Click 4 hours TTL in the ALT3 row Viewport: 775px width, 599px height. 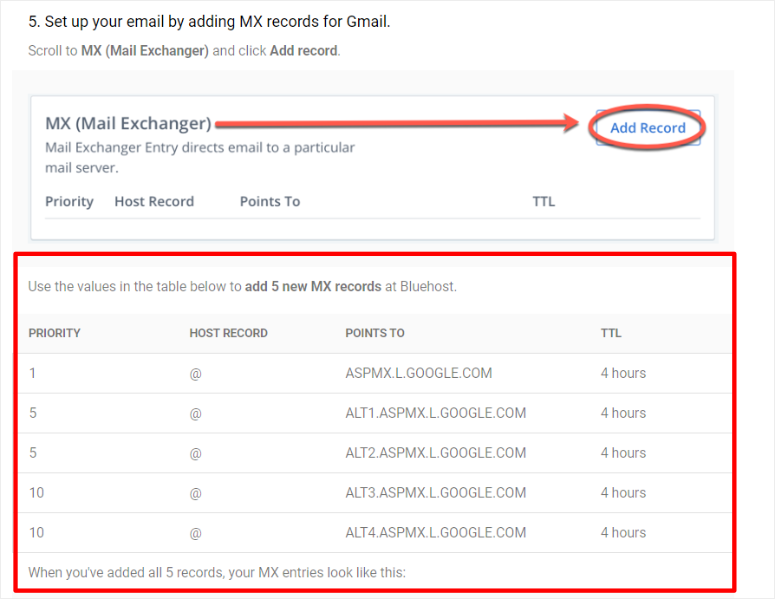pos(623,493)
